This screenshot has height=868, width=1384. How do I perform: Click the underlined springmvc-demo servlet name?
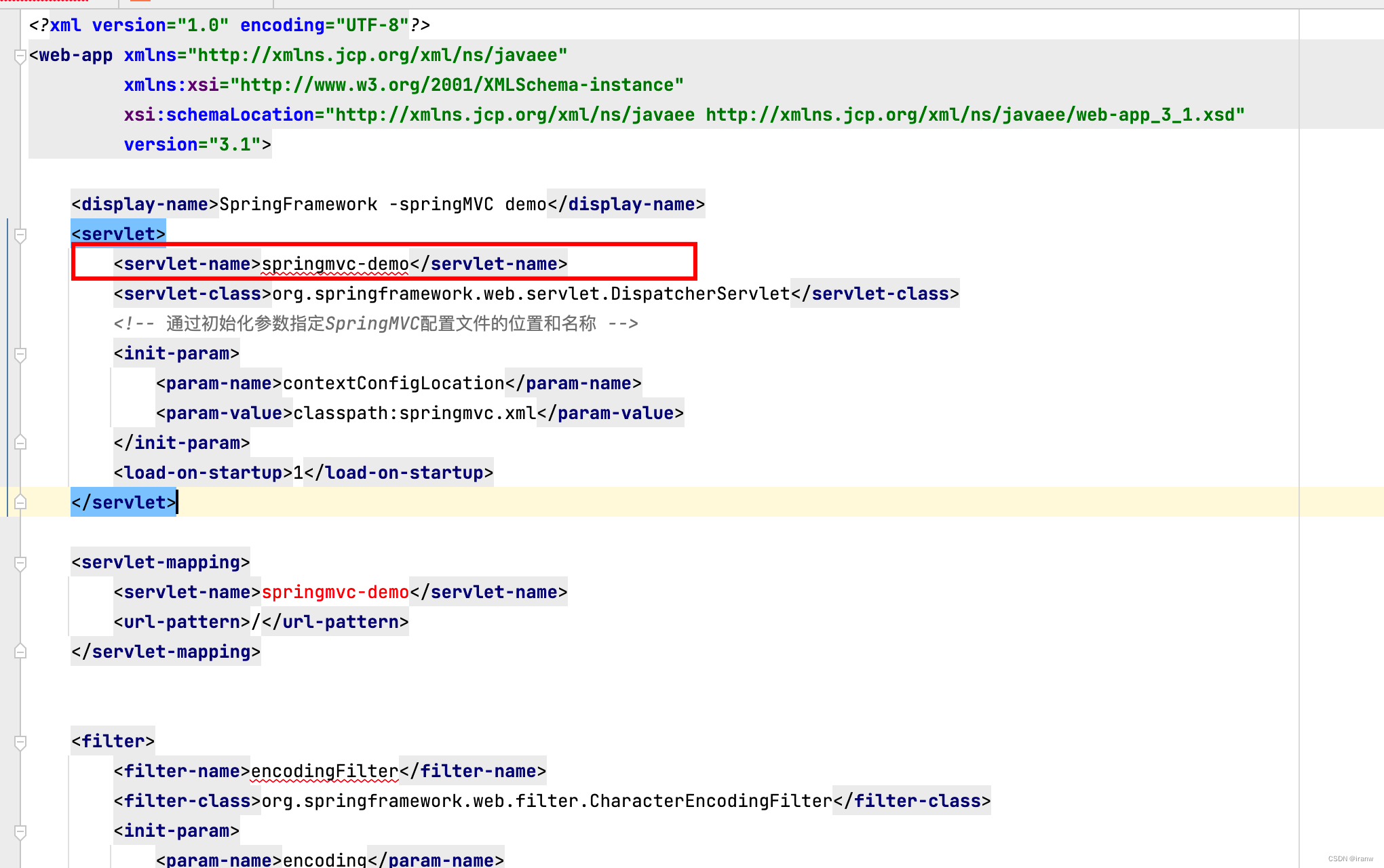coord(335,264)
